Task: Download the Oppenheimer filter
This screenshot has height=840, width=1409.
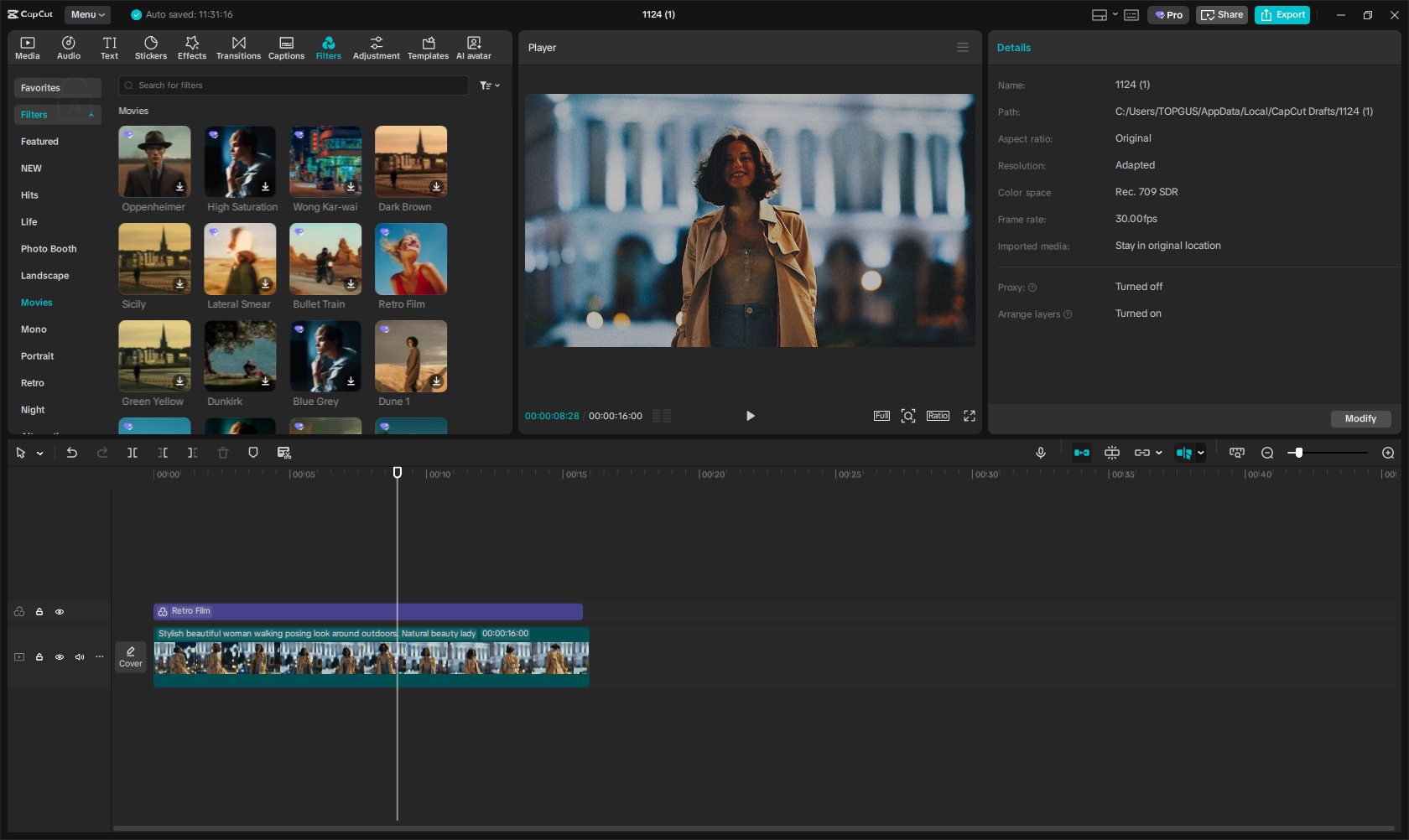Action: click(x=179, y=187)
